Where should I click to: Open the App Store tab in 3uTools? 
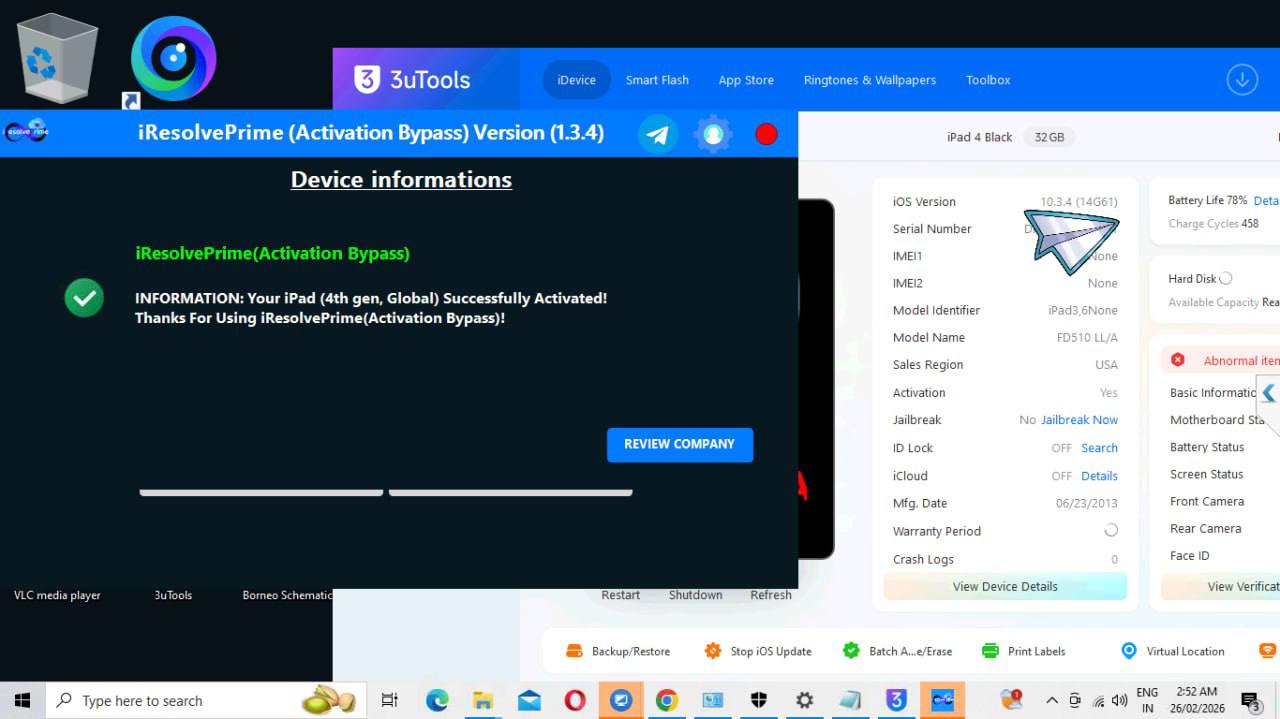point(746,80)
